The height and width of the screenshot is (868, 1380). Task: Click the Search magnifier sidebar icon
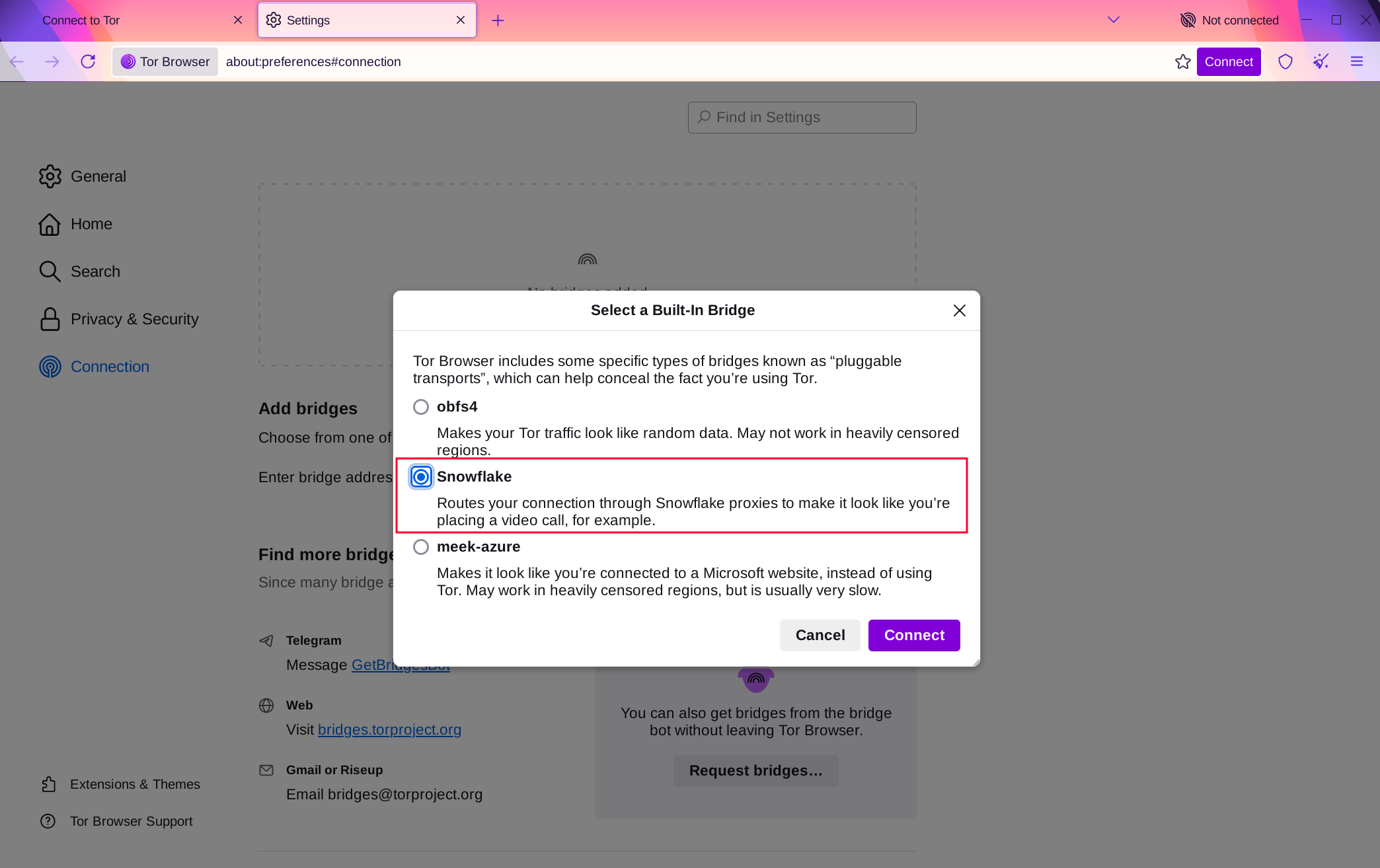(x=50, y=271)
